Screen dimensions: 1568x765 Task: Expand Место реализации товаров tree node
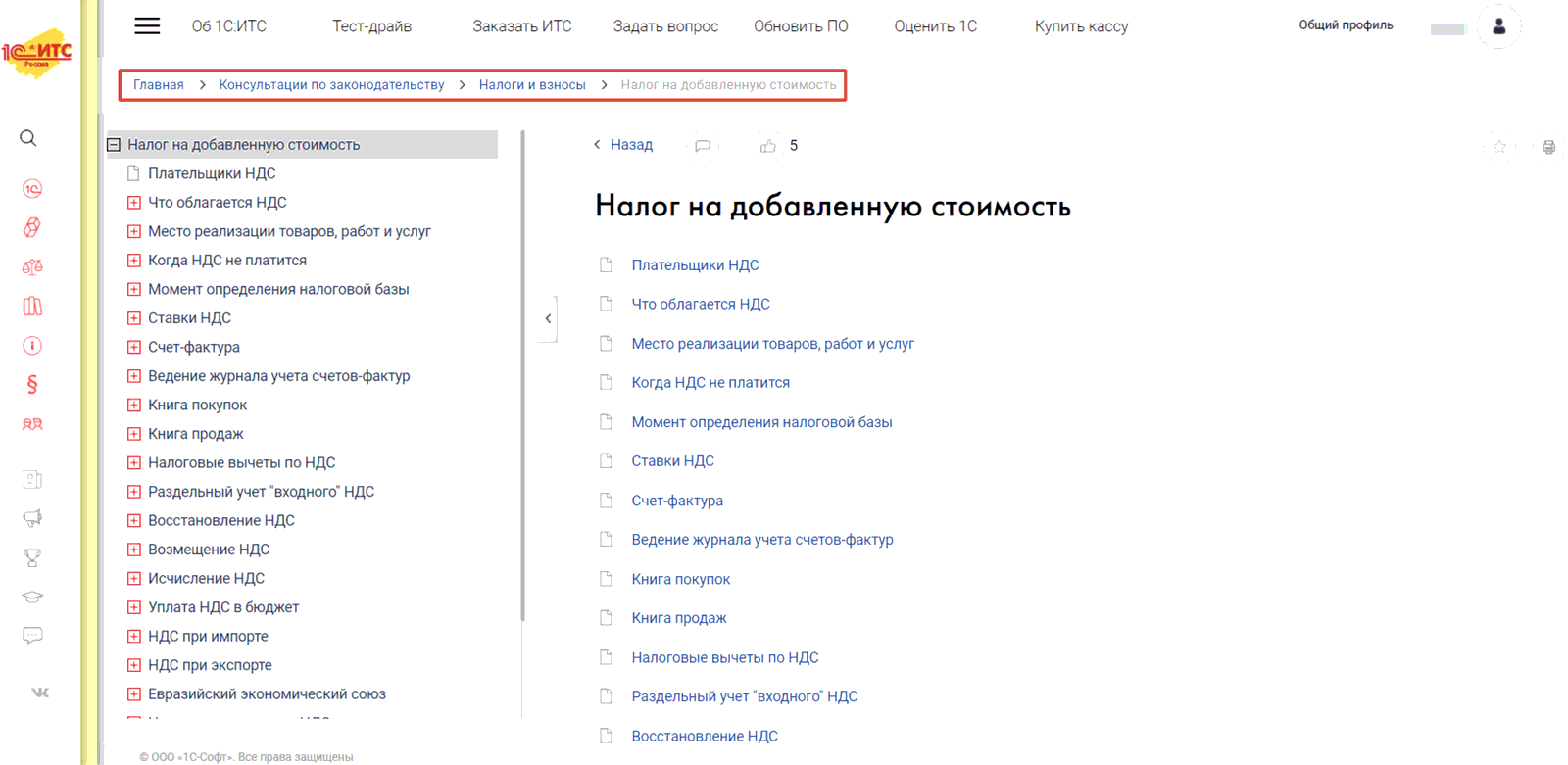coord(134,232)
